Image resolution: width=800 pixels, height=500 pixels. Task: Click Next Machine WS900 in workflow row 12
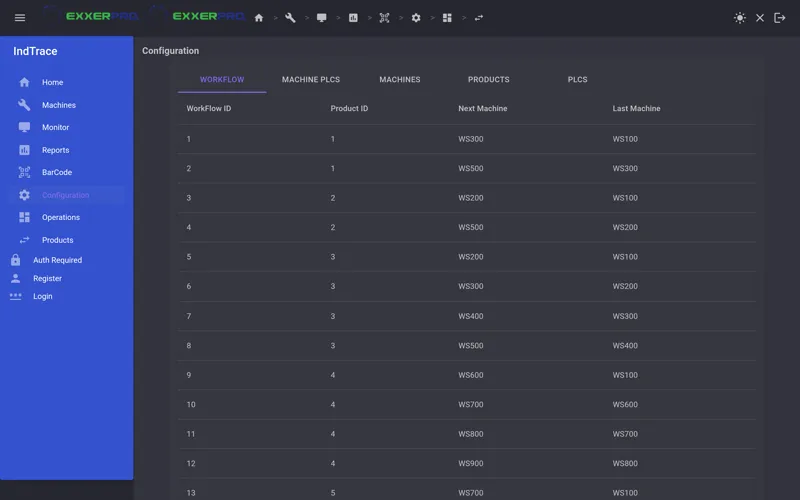[470, 464]
